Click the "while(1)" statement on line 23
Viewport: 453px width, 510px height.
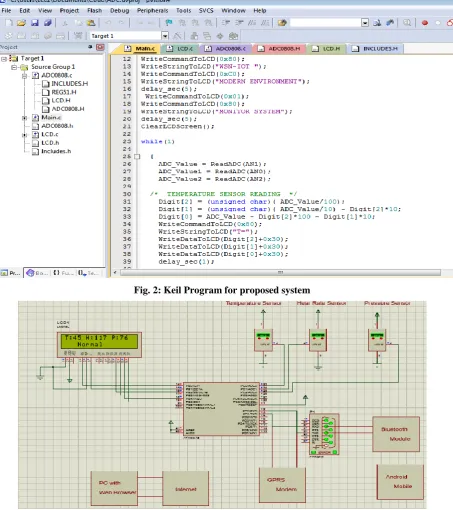158,142
